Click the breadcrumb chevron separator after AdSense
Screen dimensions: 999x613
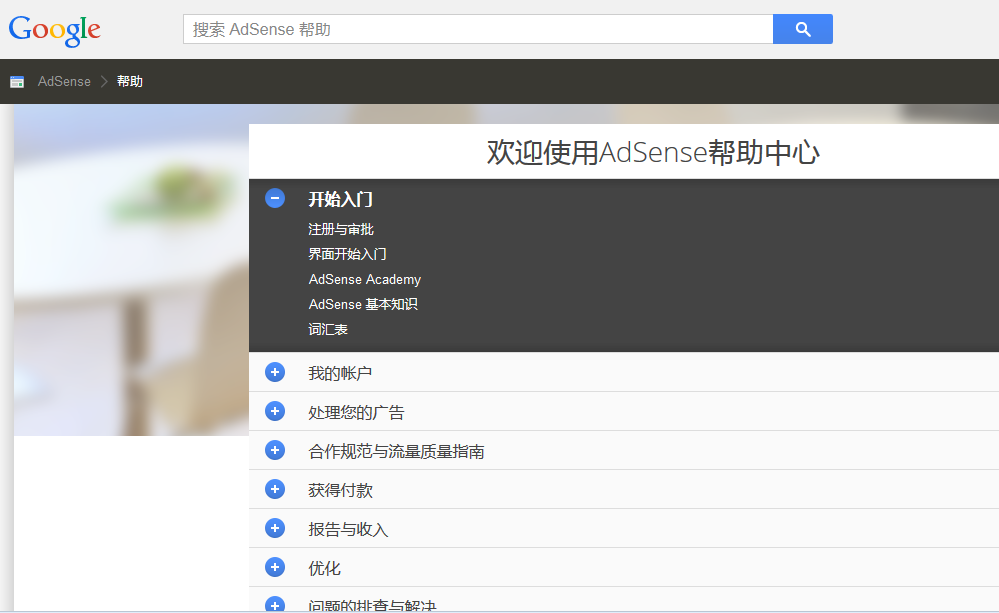pos(104,82)
